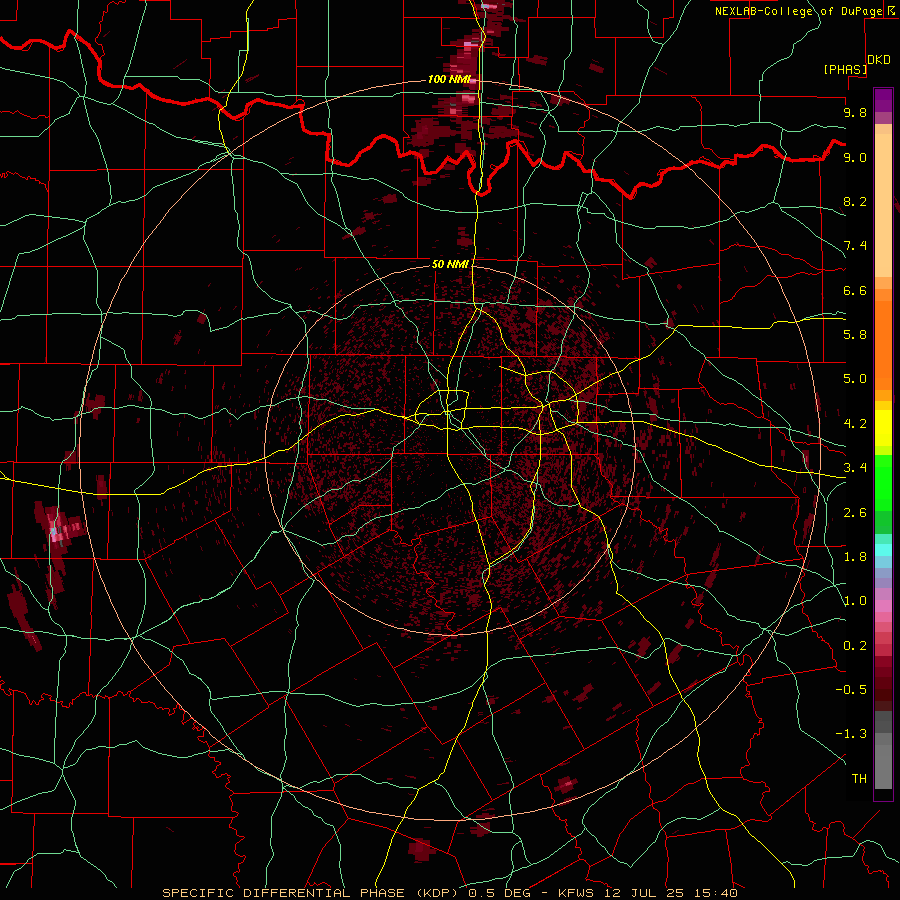Click the 9.8 value on the scale
The width and height of the screenshot is (900, 900).
(855, 112)
